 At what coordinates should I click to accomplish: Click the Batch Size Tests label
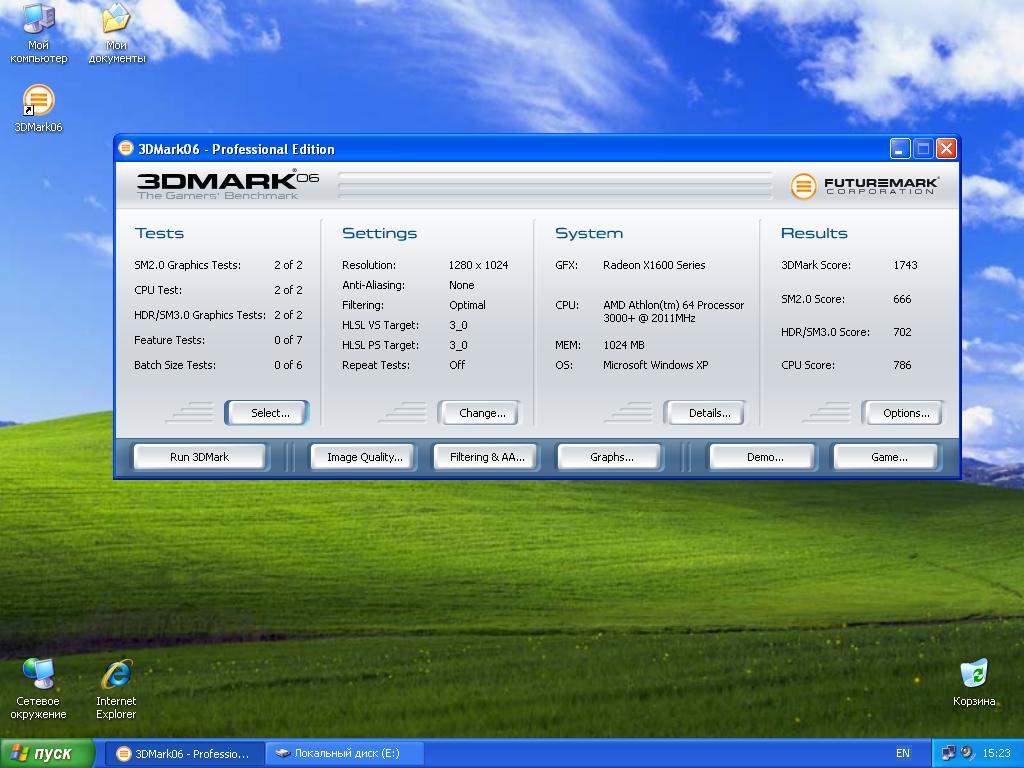click(x=174, y=365)
